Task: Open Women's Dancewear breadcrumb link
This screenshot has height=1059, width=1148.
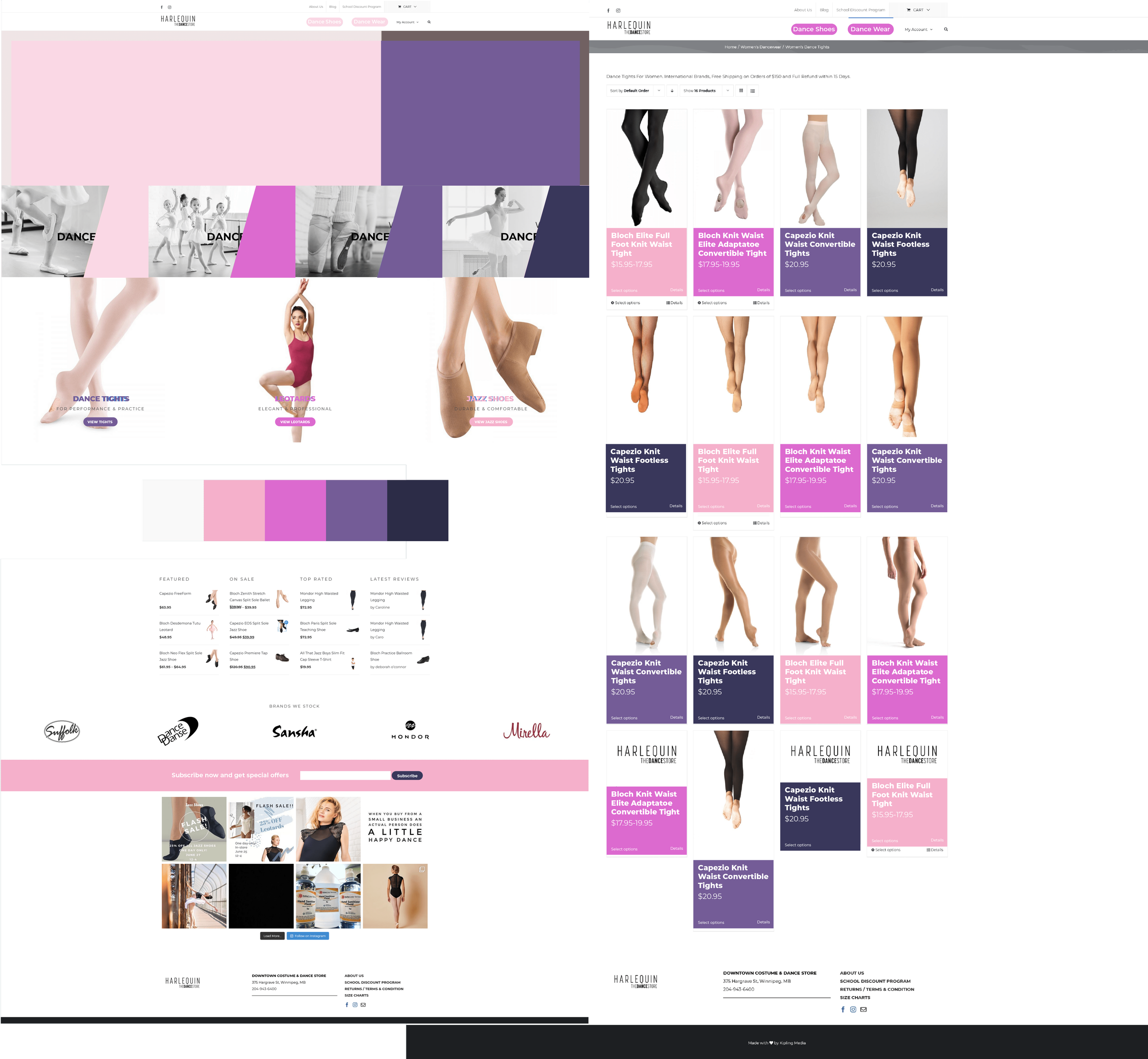Action: pyautogui.click(x=760, y=47)
